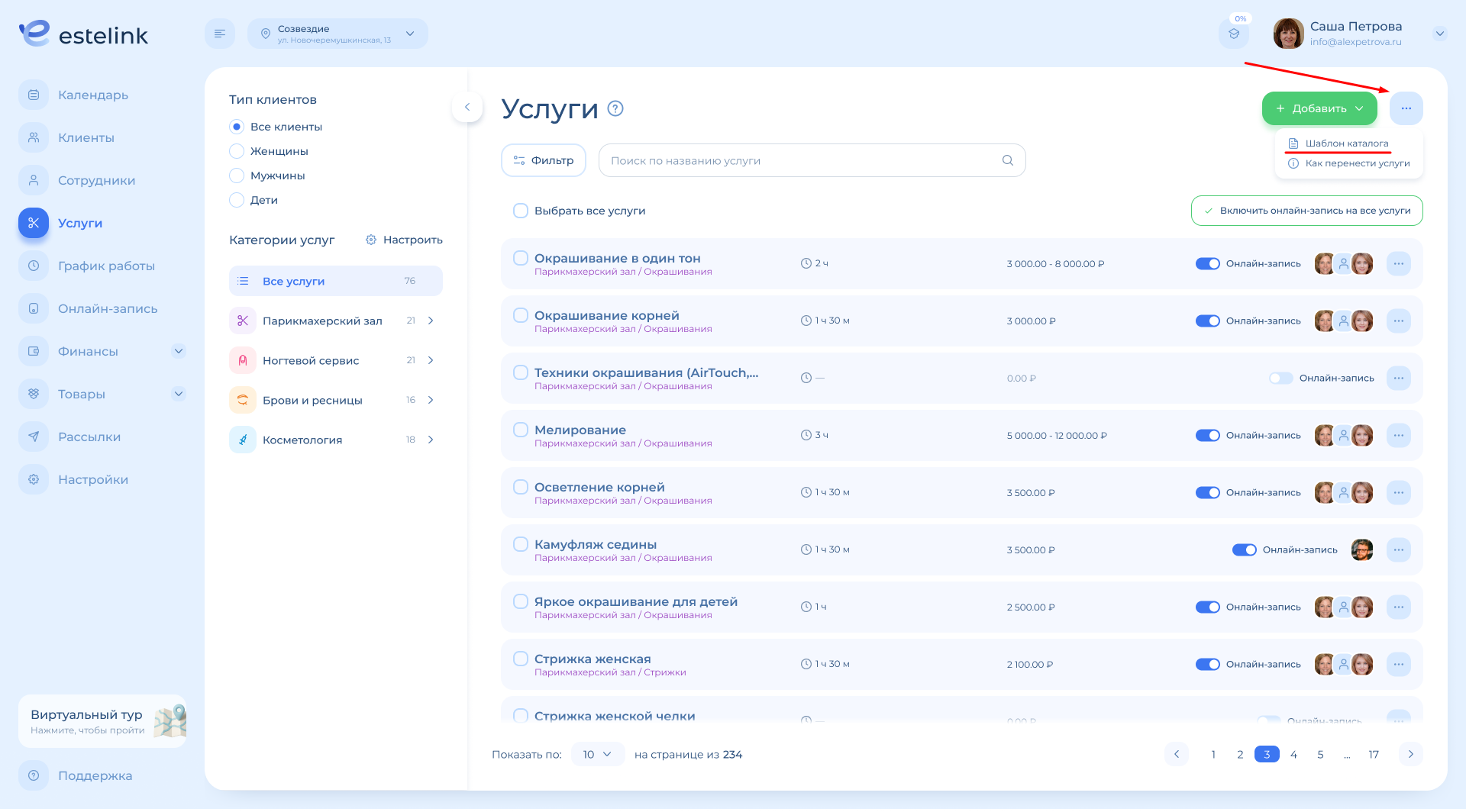Disable online booking for Окрашивание корней
This screenshot has width=1466, height=812.
(1207, 321)
